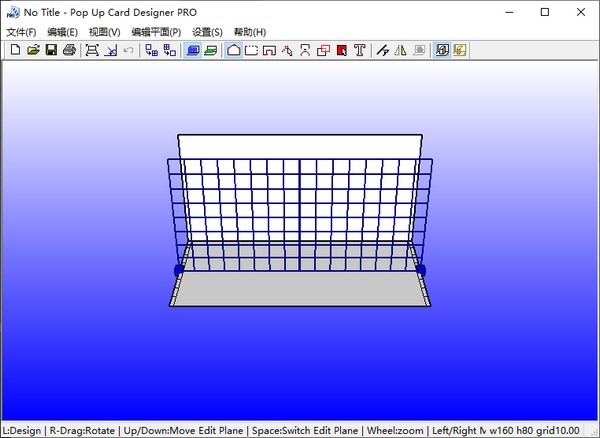Image resolution: width=600 pixels, height=438 pixels.
Task: Open the 编辑(E) menu
Action: 62,32
